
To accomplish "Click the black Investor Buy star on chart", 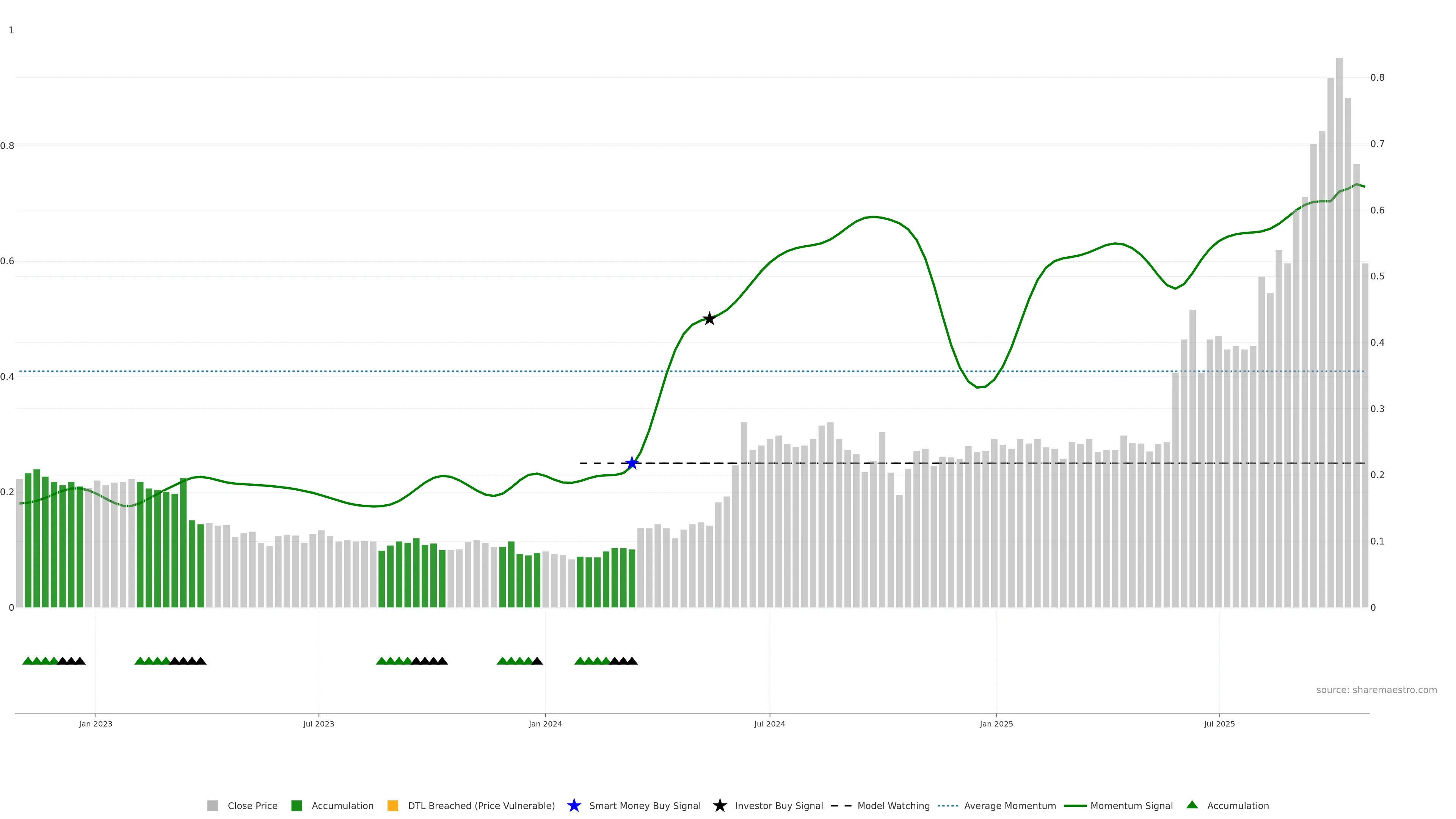I will (709, 319).
